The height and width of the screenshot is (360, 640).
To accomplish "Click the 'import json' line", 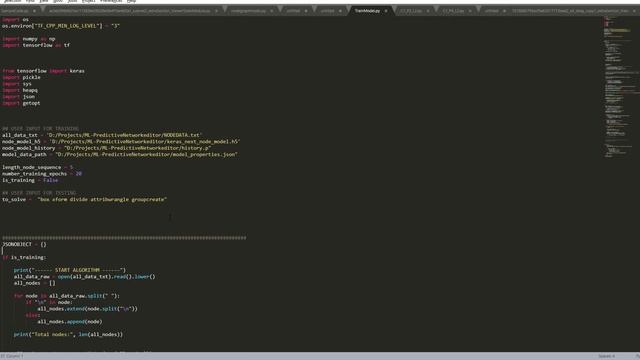I will 18,97.
